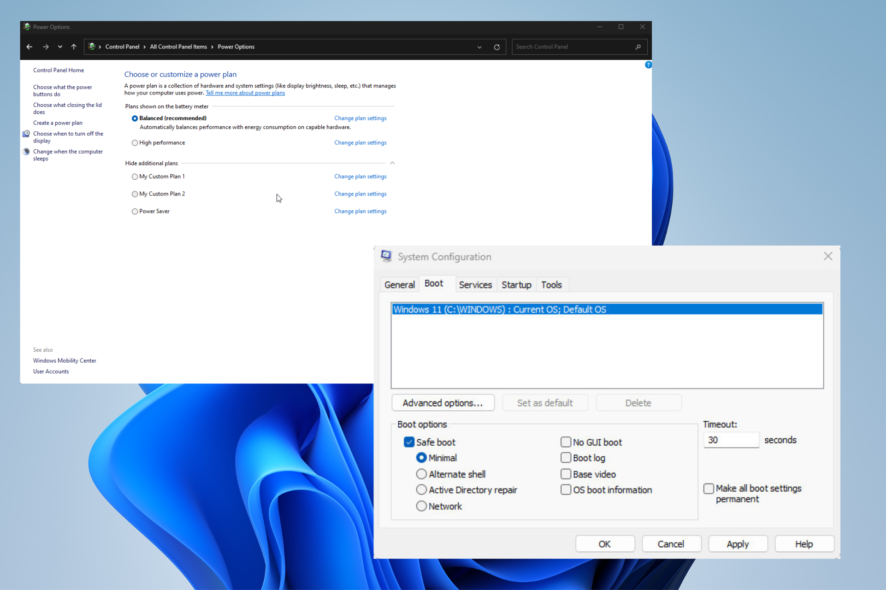This screenshot has height=590, width=886.
Task: Select the Power Saver plan
Action: pos(134,211)
